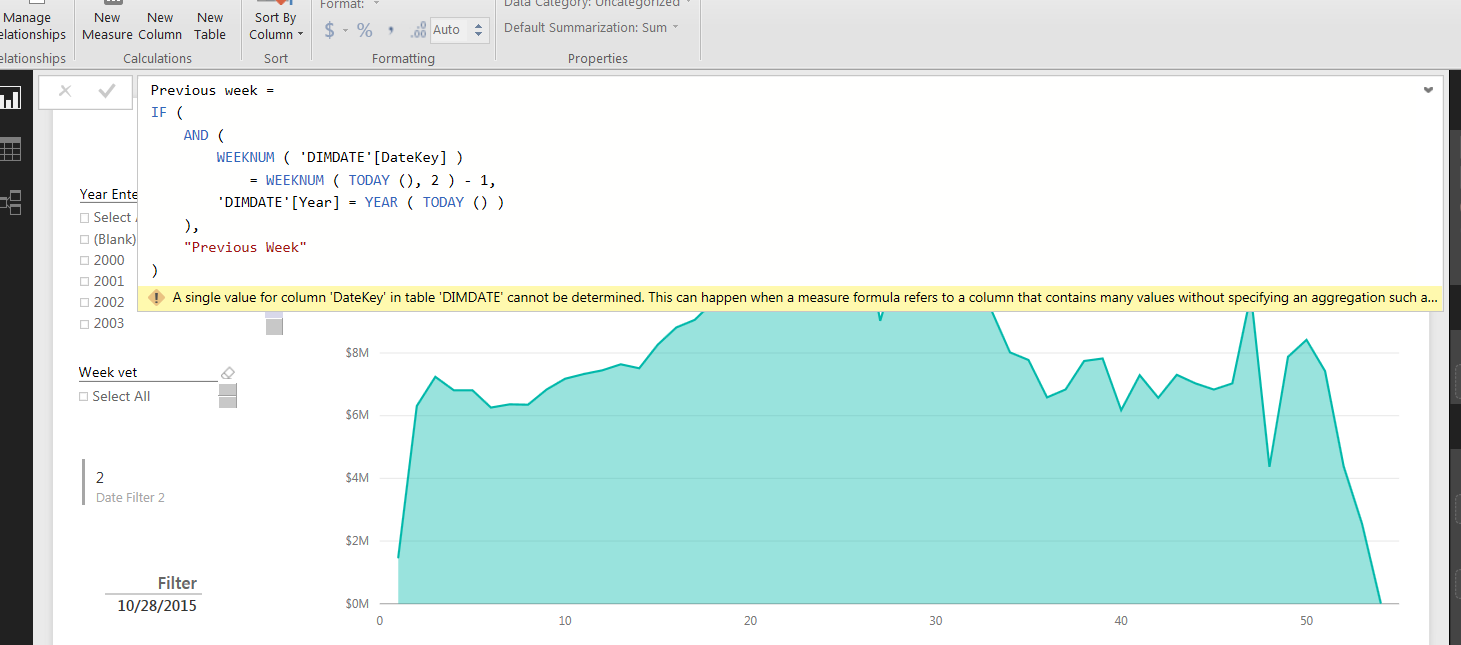This screenshot has width=1461, height=645.
Task: Open the Report view in left sidebar
Action: tap(11, 98)
